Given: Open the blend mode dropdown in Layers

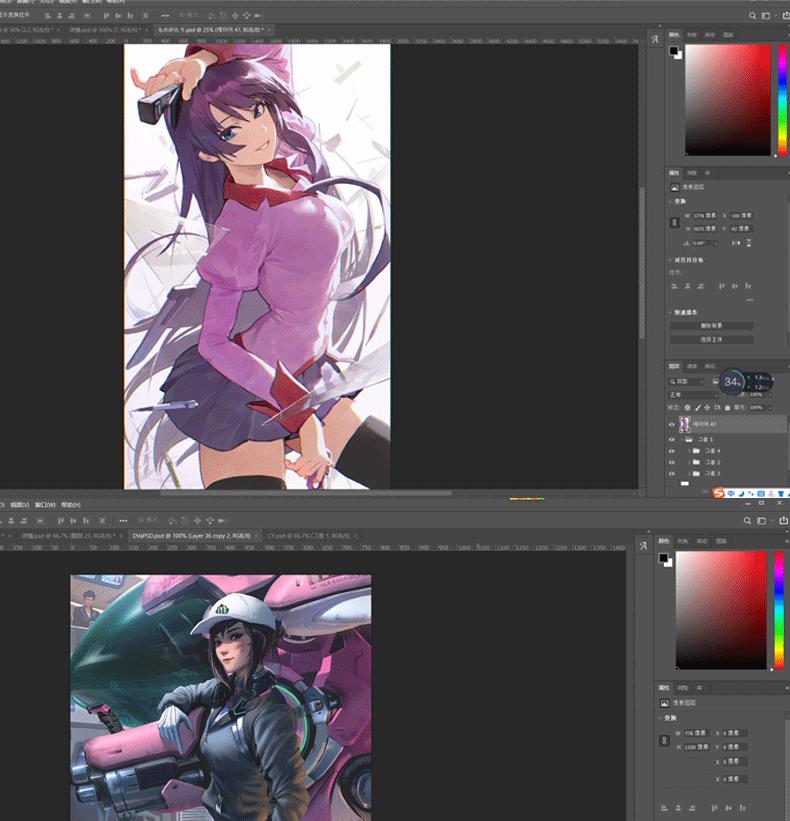Looking at the screenshot, I should click(x=692, y=395).
